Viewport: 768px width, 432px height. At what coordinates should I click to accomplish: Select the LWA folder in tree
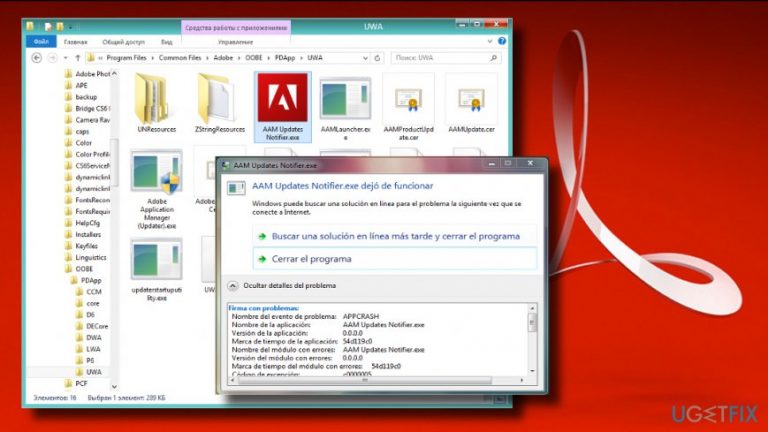click(89, 349)
